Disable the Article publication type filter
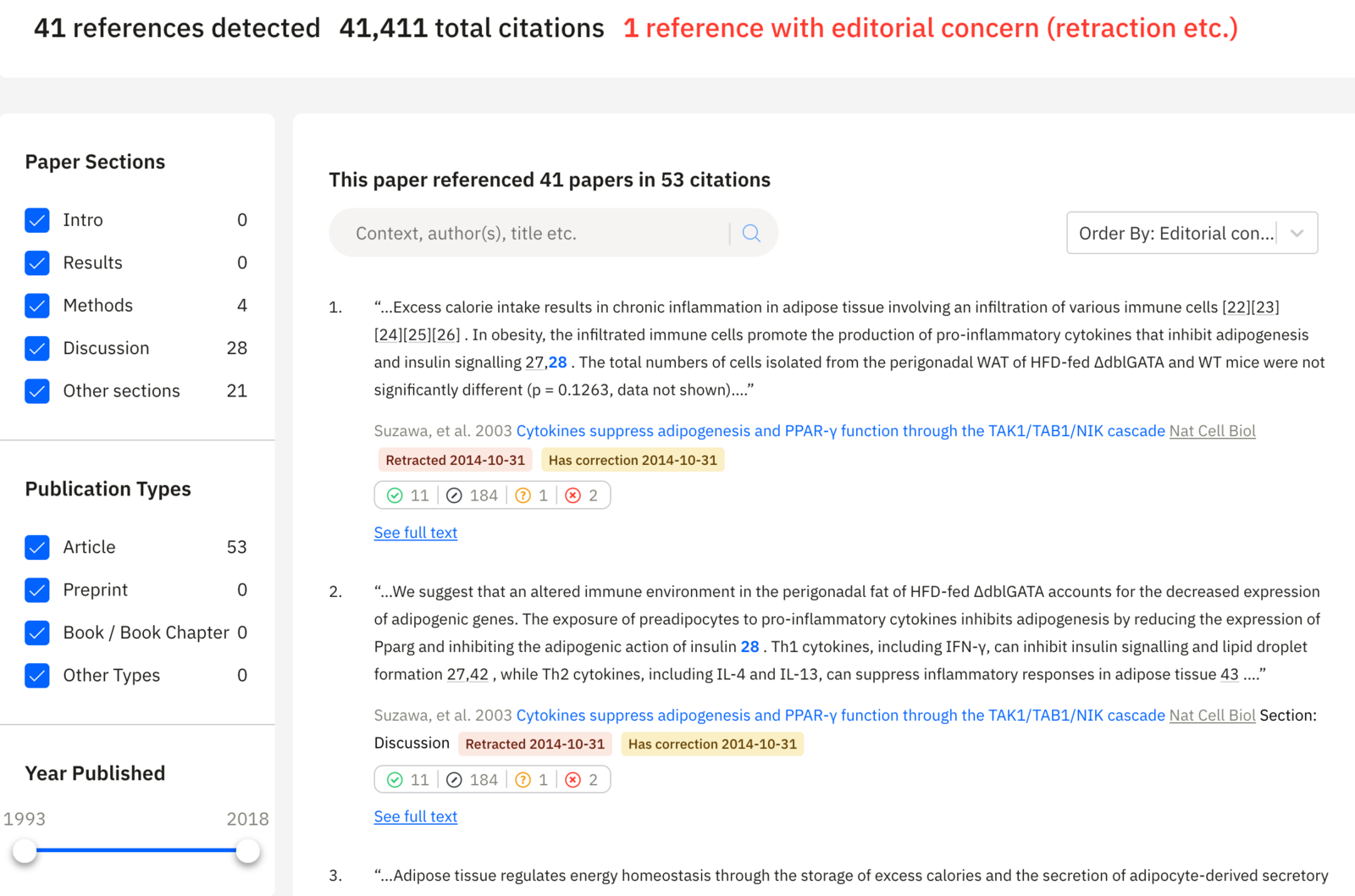Viewport: 1355px width, 896px height. pyautogui.click(x=37, y=547)
